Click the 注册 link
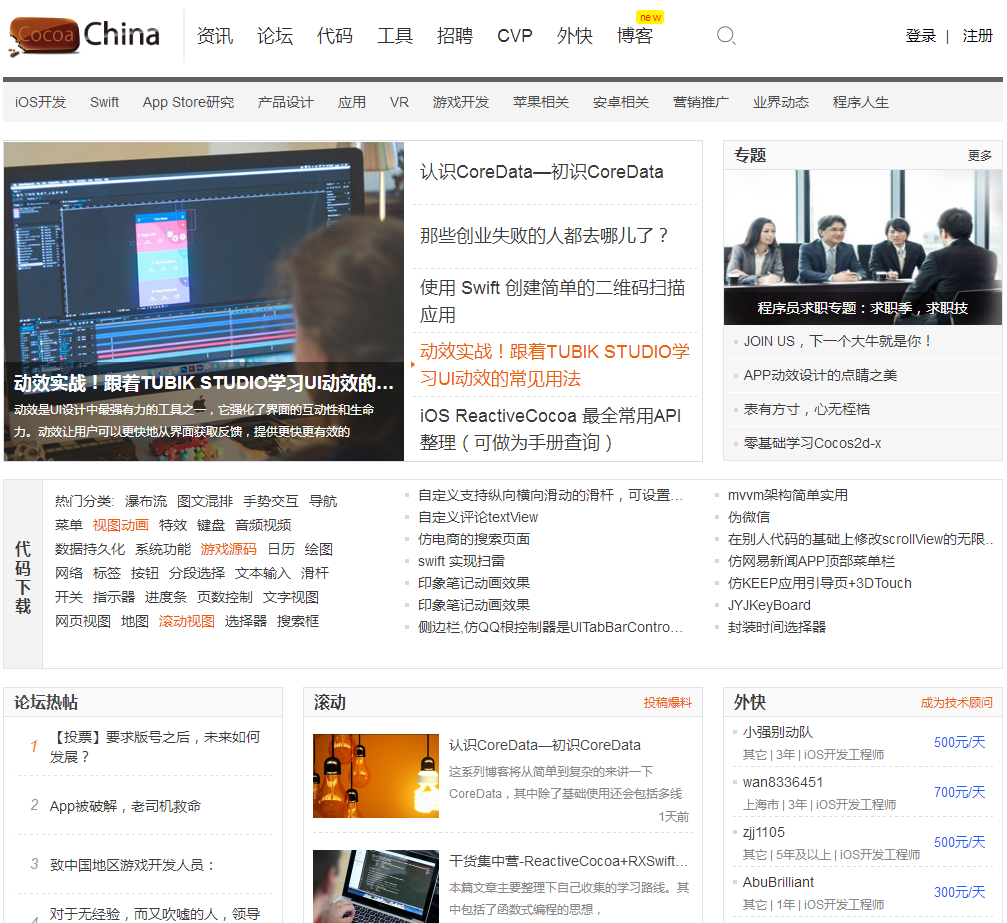This screenshot has height=923, width=1007. 977,36
